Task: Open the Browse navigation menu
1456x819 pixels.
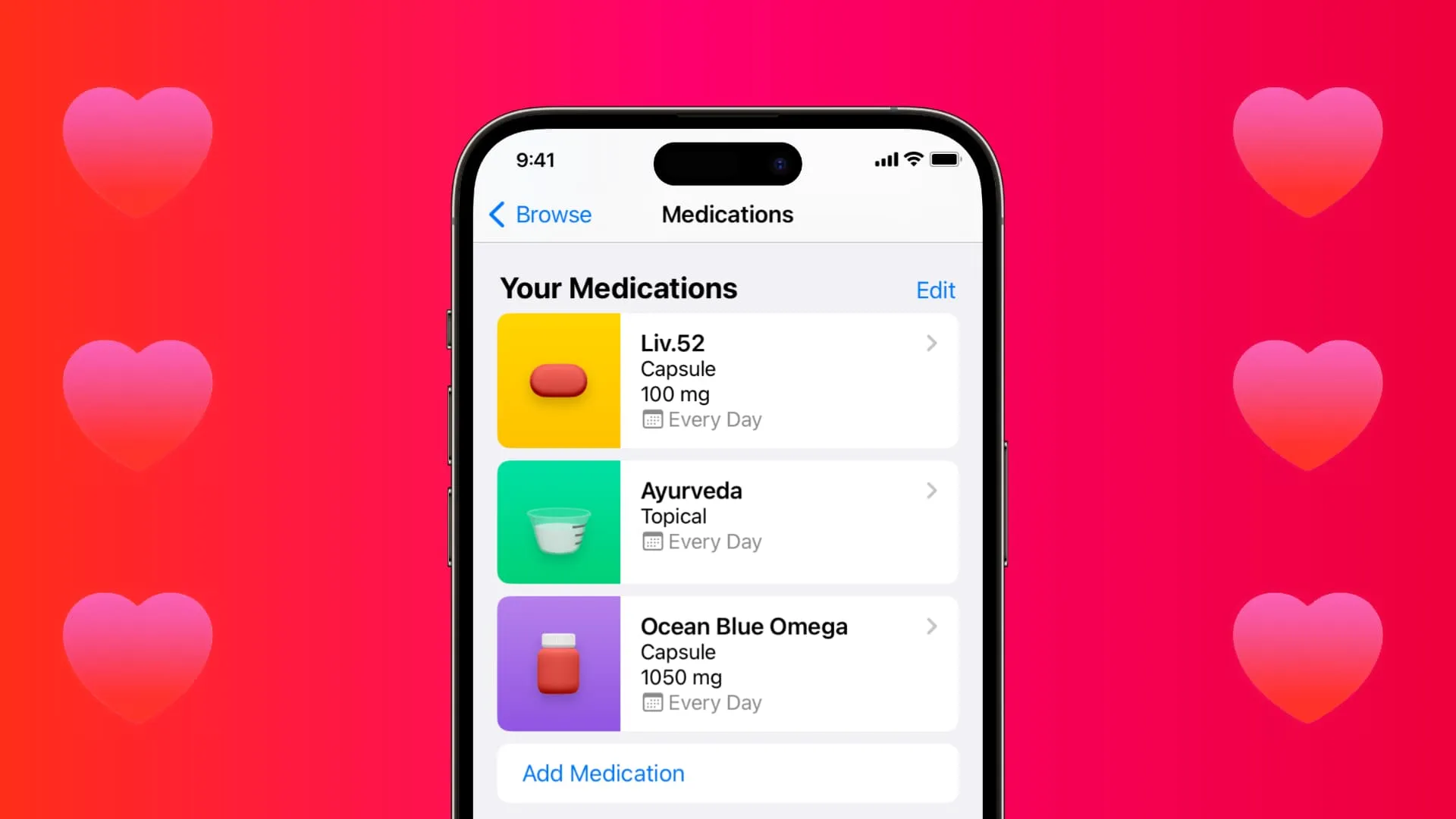Action: 539,214
